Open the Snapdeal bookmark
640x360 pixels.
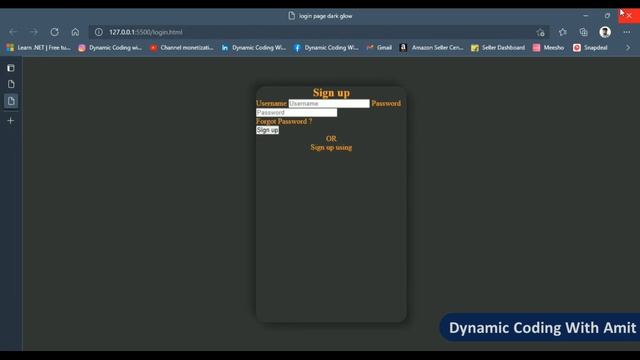(590, 48)
